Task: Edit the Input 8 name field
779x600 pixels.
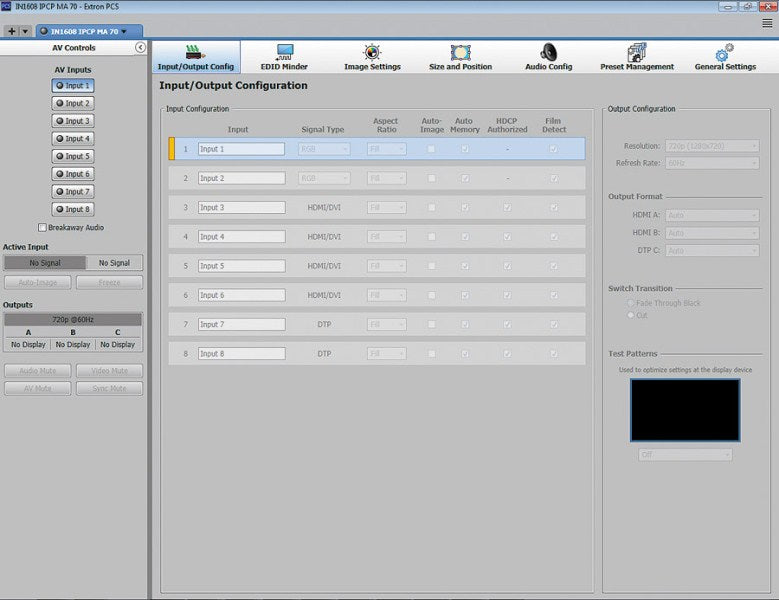Action: [241, 354]
